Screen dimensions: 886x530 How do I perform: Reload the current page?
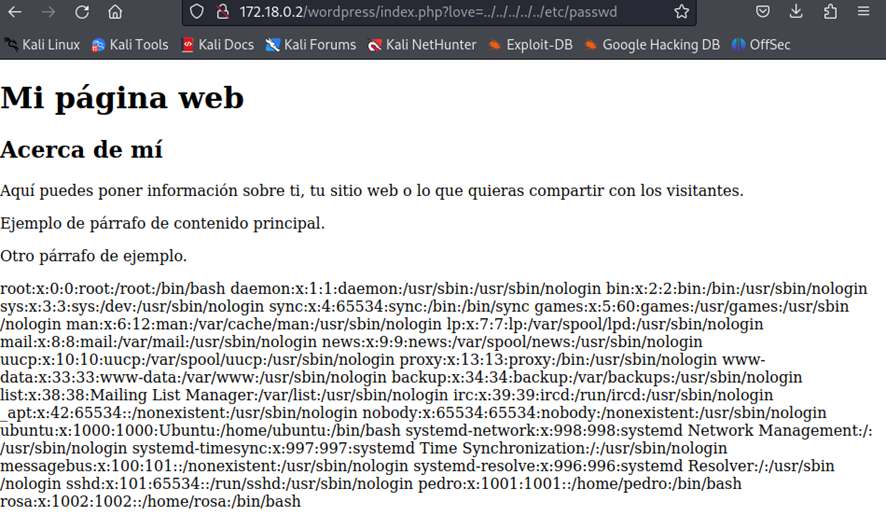82,11
